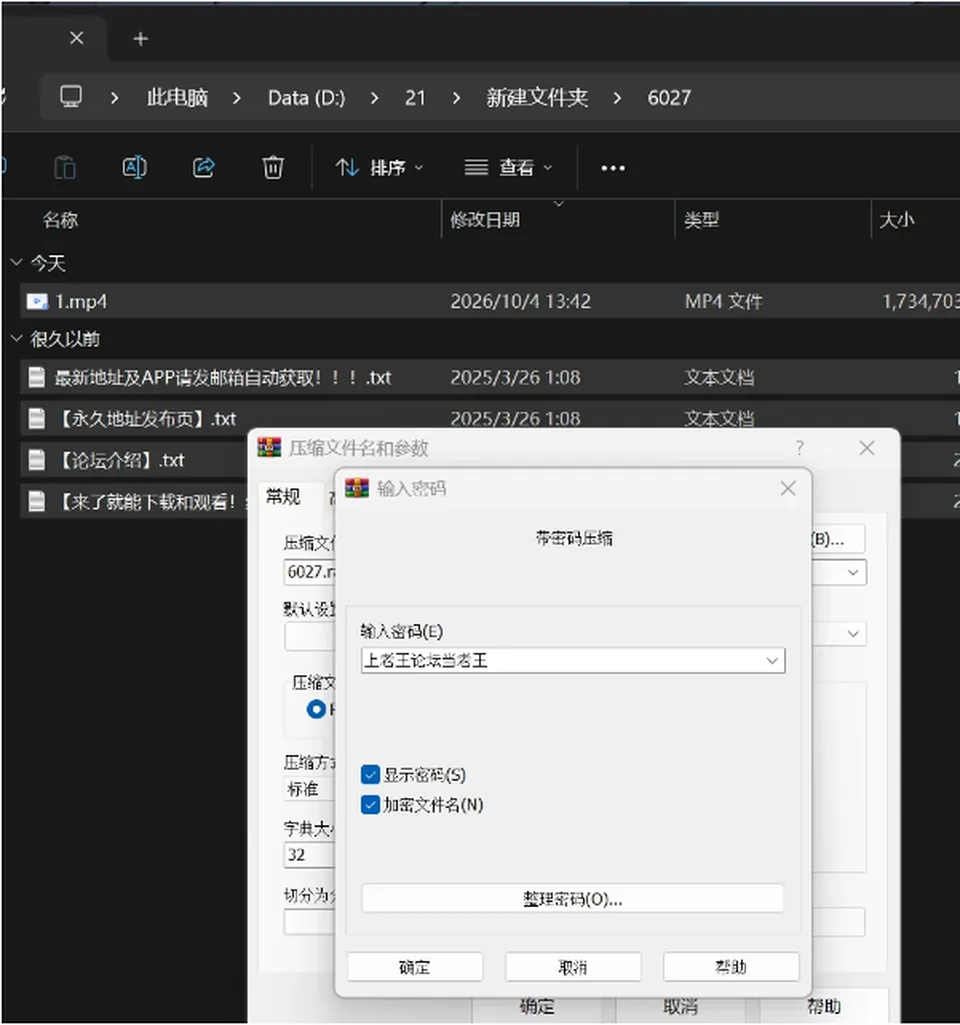Image resolution: width=960 pixels, height=1025 pixels.
Task: Click the question mark help icon in 压缩文件名和参数
Action: (799, 448)
